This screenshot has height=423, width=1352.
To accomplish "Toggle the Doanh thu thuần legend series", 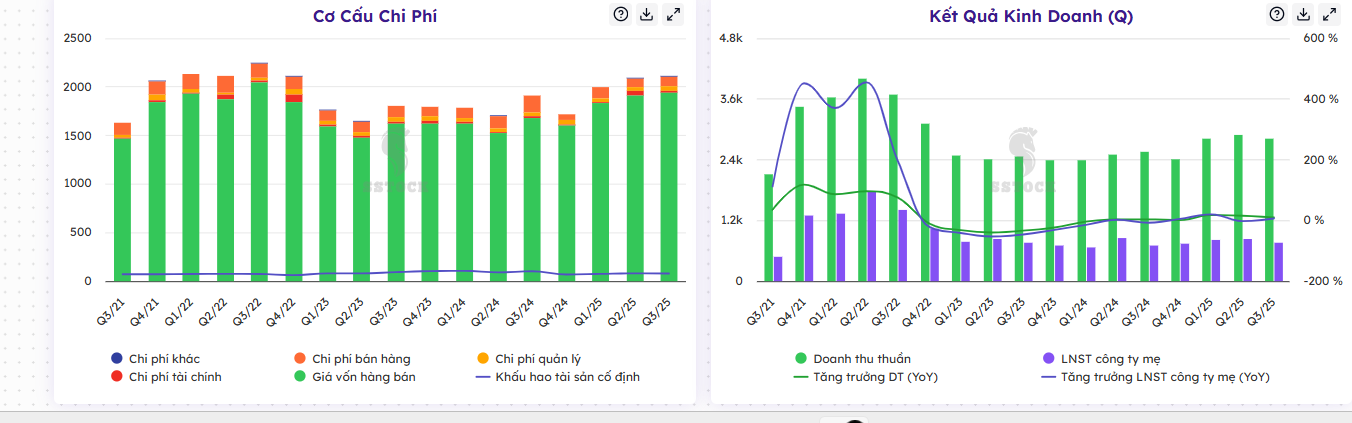I will pyautogui.click(x=853, y=358).
